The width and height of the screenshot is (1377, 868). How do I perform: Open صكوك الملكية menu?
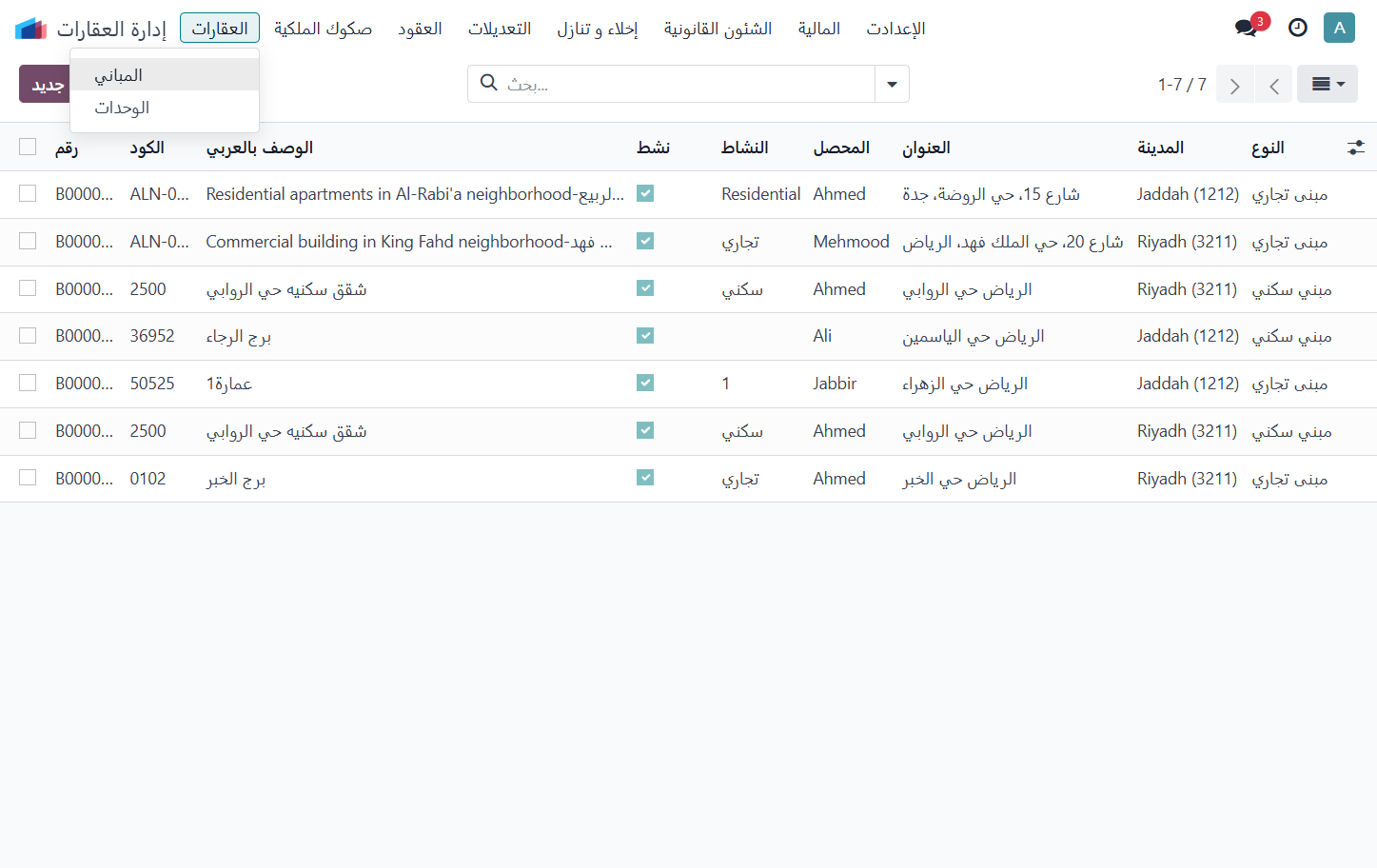click(x=323, y=28)
